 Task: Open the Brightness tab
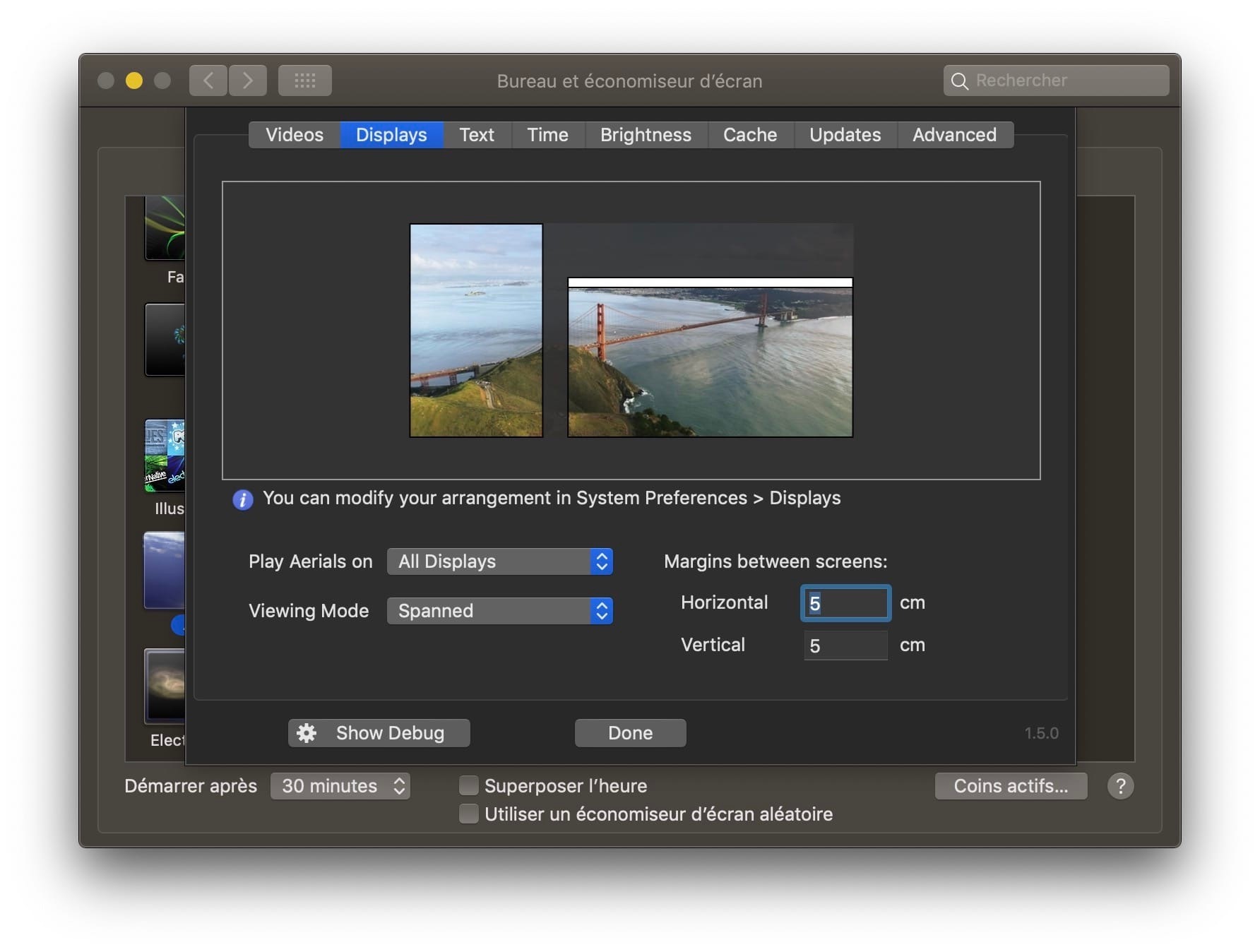[646, 135]
